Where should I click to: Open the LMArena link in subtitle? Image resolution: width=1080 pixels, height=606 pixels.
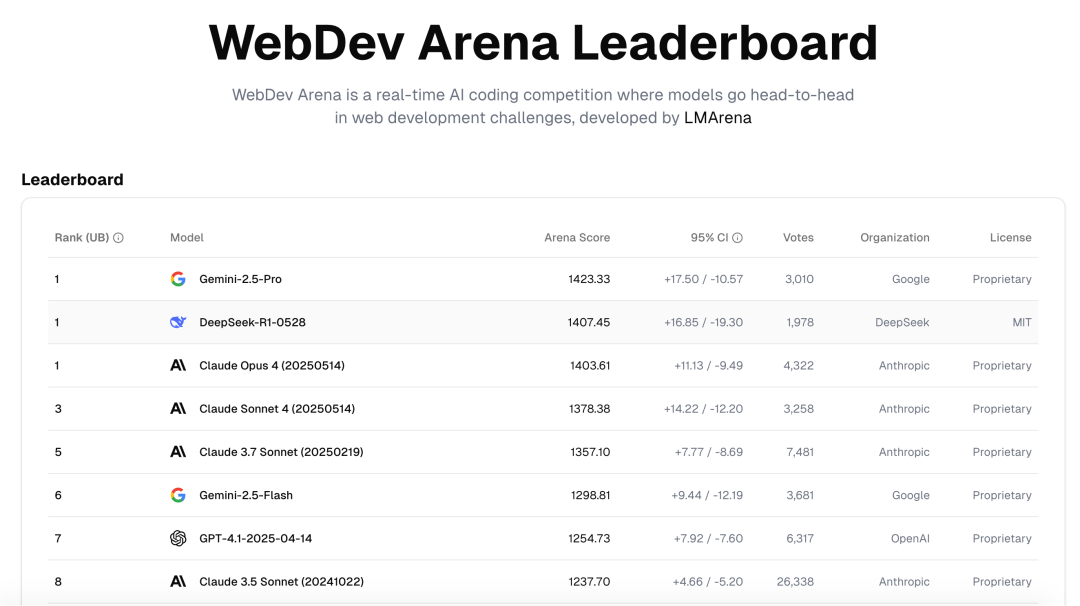[x=718, y=118]
